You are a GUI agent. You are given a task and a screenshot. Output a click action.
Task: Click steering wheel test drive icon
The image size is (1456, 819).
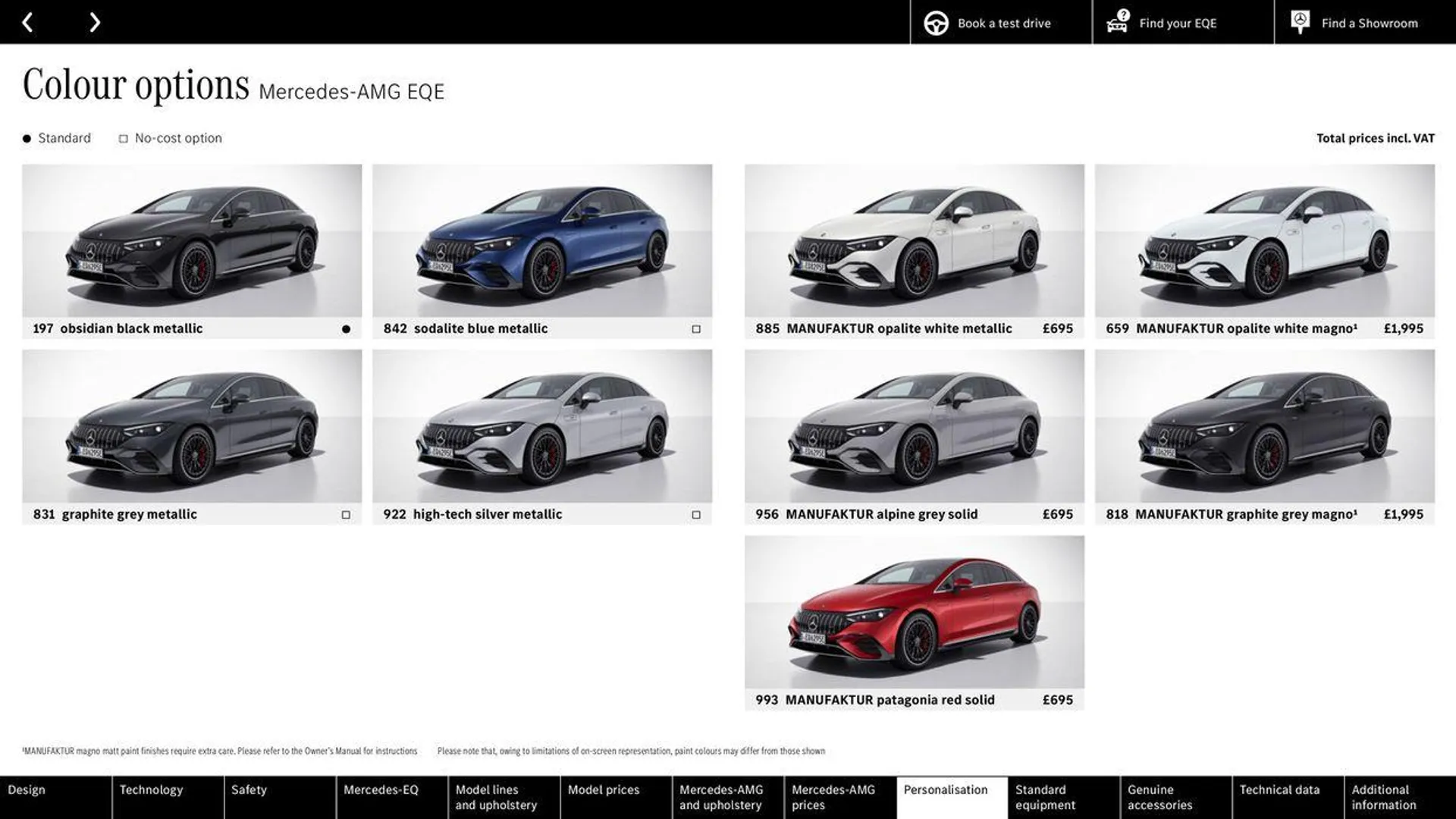pyautogui.click(x=936, y=23)
